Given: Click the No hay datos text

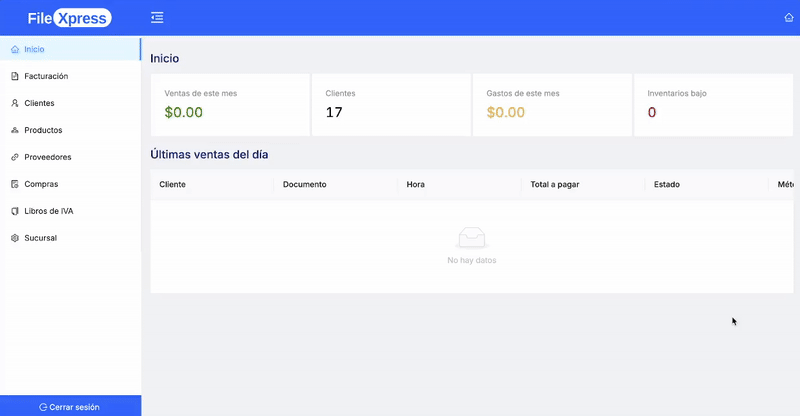Looking at the screenshot, I should [472, 260].
